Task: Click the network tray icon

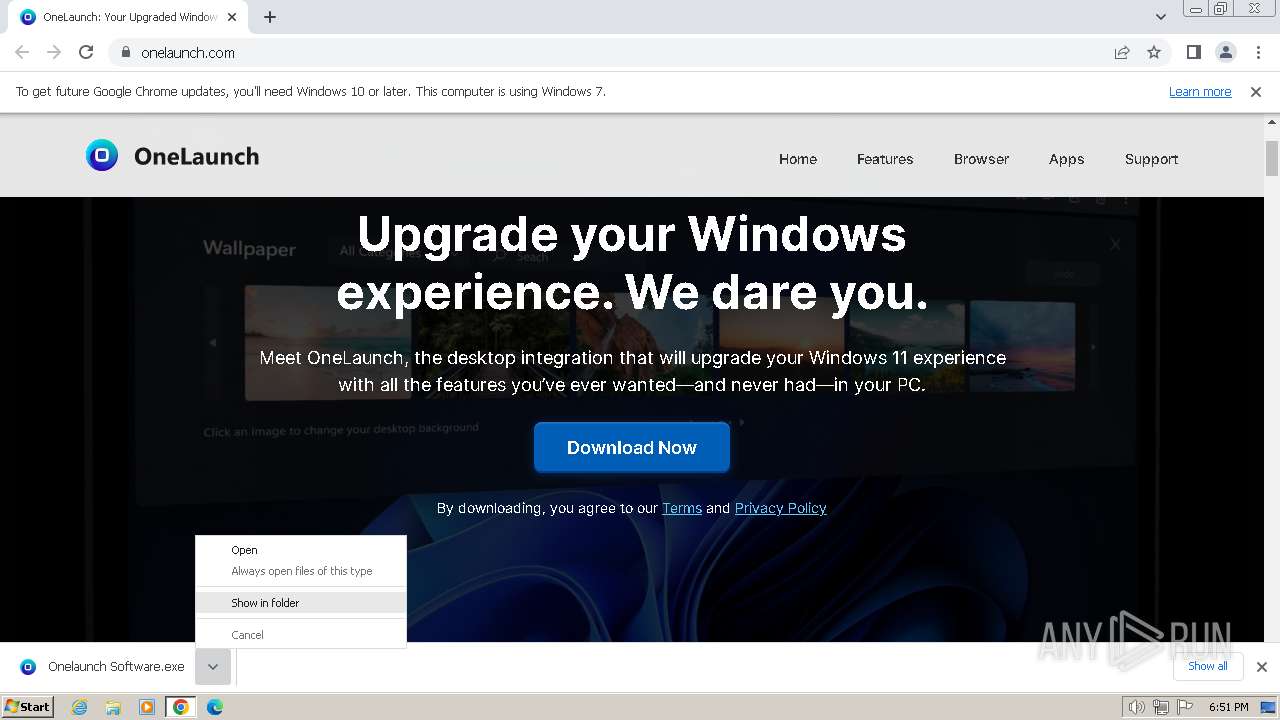Action: pyautogui.click(x=1160, y=707)
